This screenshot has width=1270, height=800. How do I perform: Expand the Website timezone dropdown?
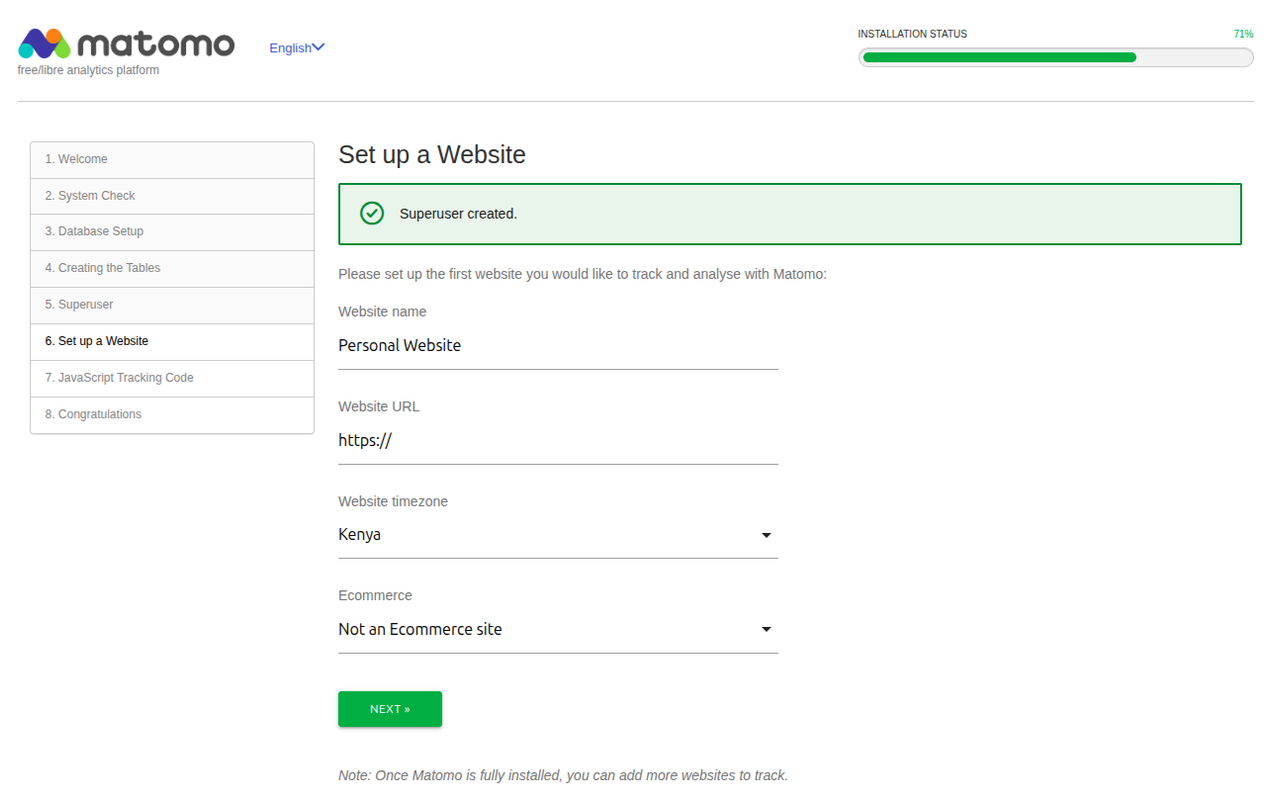(766, 535)
